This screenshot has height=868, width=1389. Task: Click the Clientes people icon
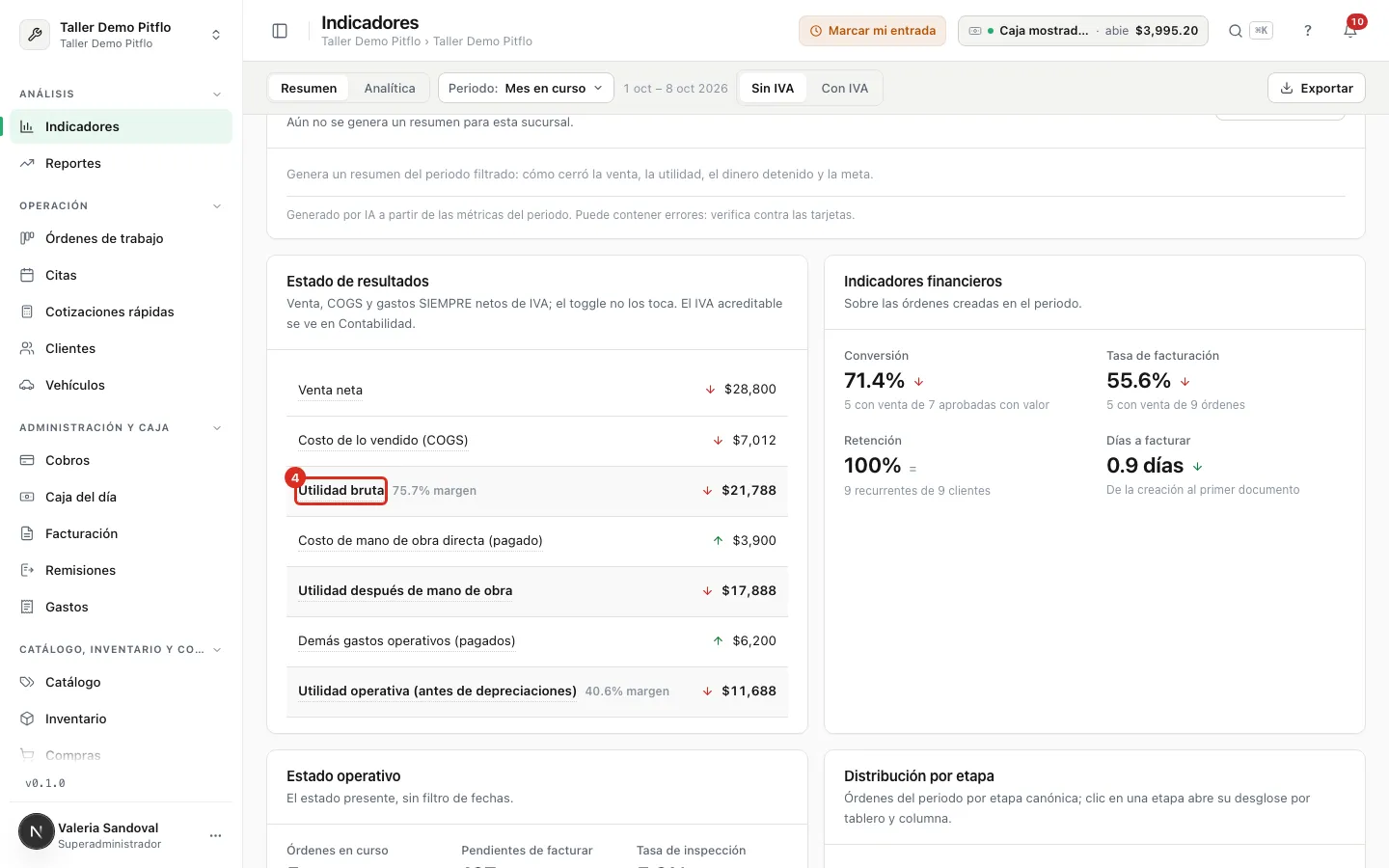coord(27,348)
